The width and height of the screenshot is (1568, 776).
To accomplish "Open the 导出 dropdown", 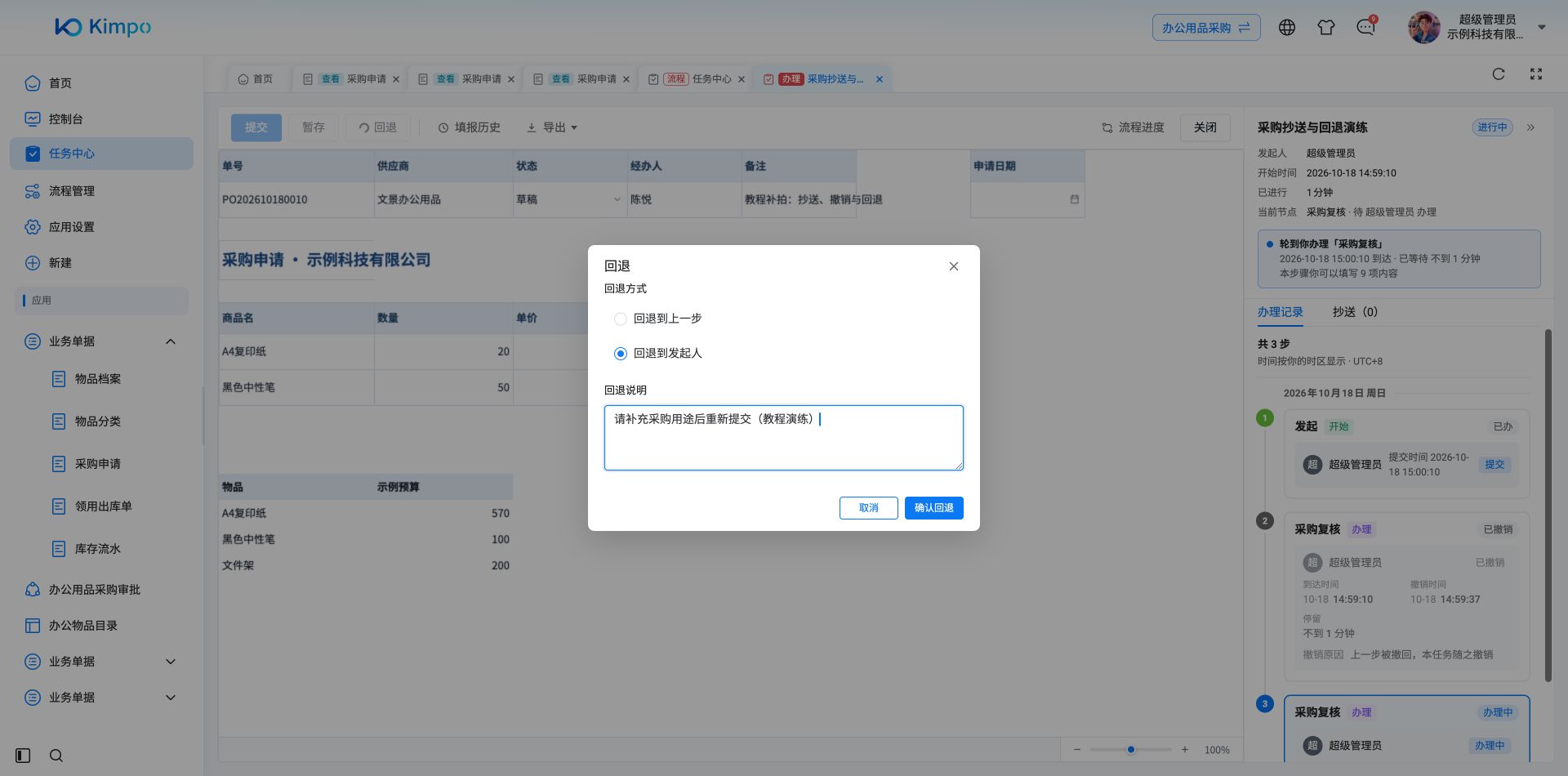I will click(x=552, y=127).
